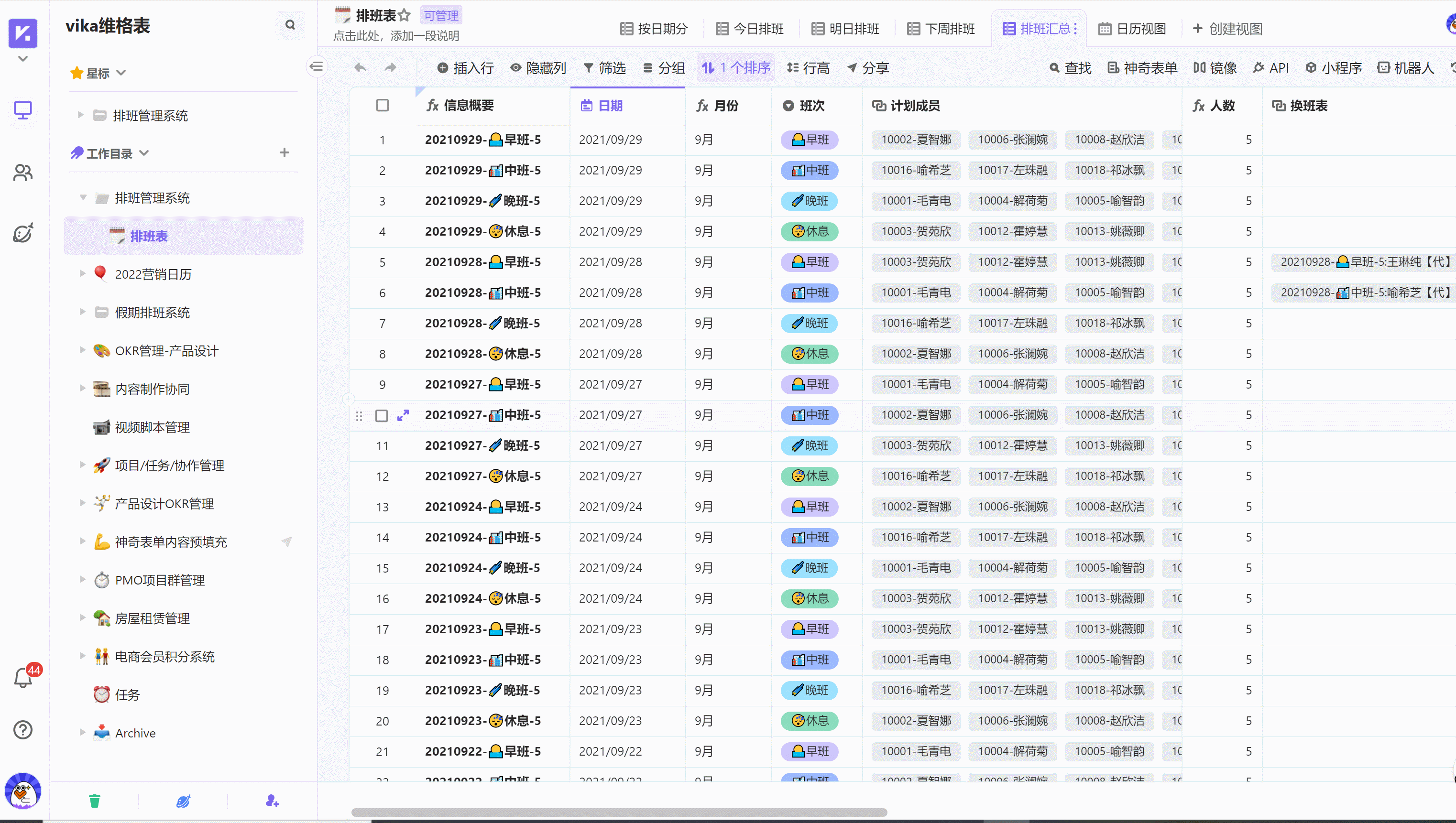Collapse the sidebar with toggle icon
The image size is (1456, 823).
tap(317, 67)
